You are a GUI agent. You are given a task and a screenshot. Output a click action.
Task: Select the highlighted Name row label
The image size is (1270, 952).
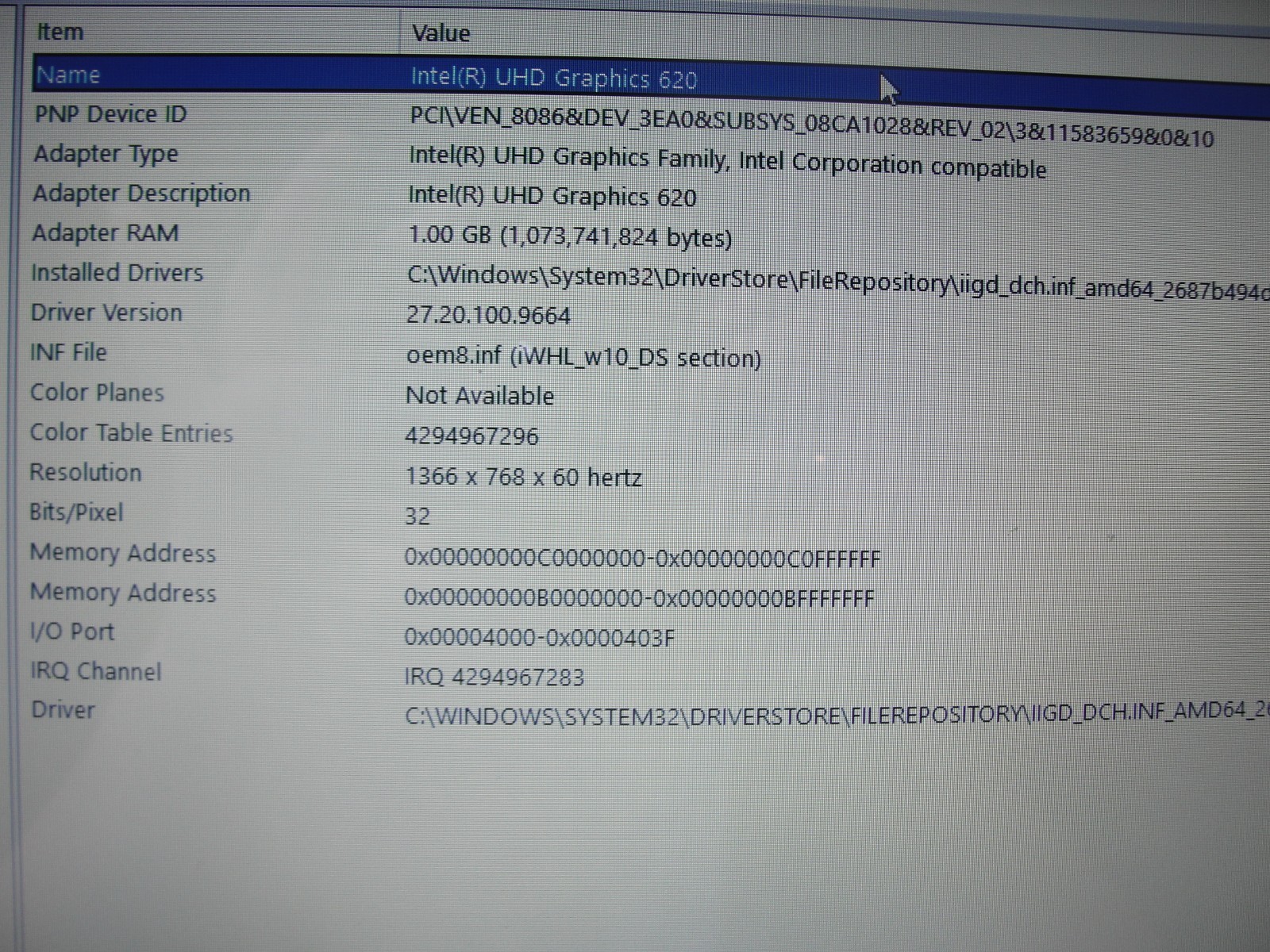tap(68, 75)
